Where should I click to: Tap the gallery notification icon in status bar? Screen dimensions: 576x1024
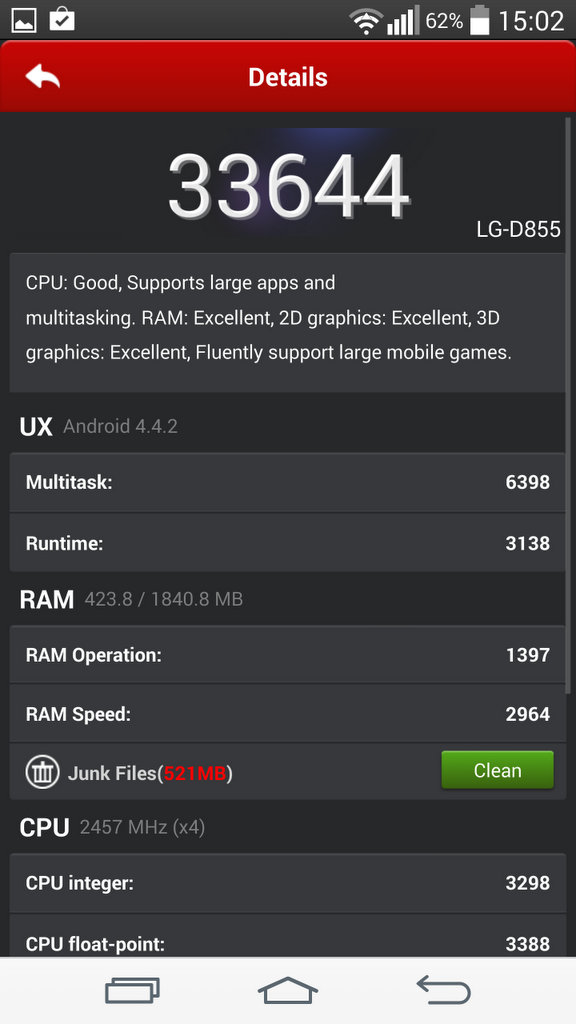pyautogui.click(x=24, y=20)
